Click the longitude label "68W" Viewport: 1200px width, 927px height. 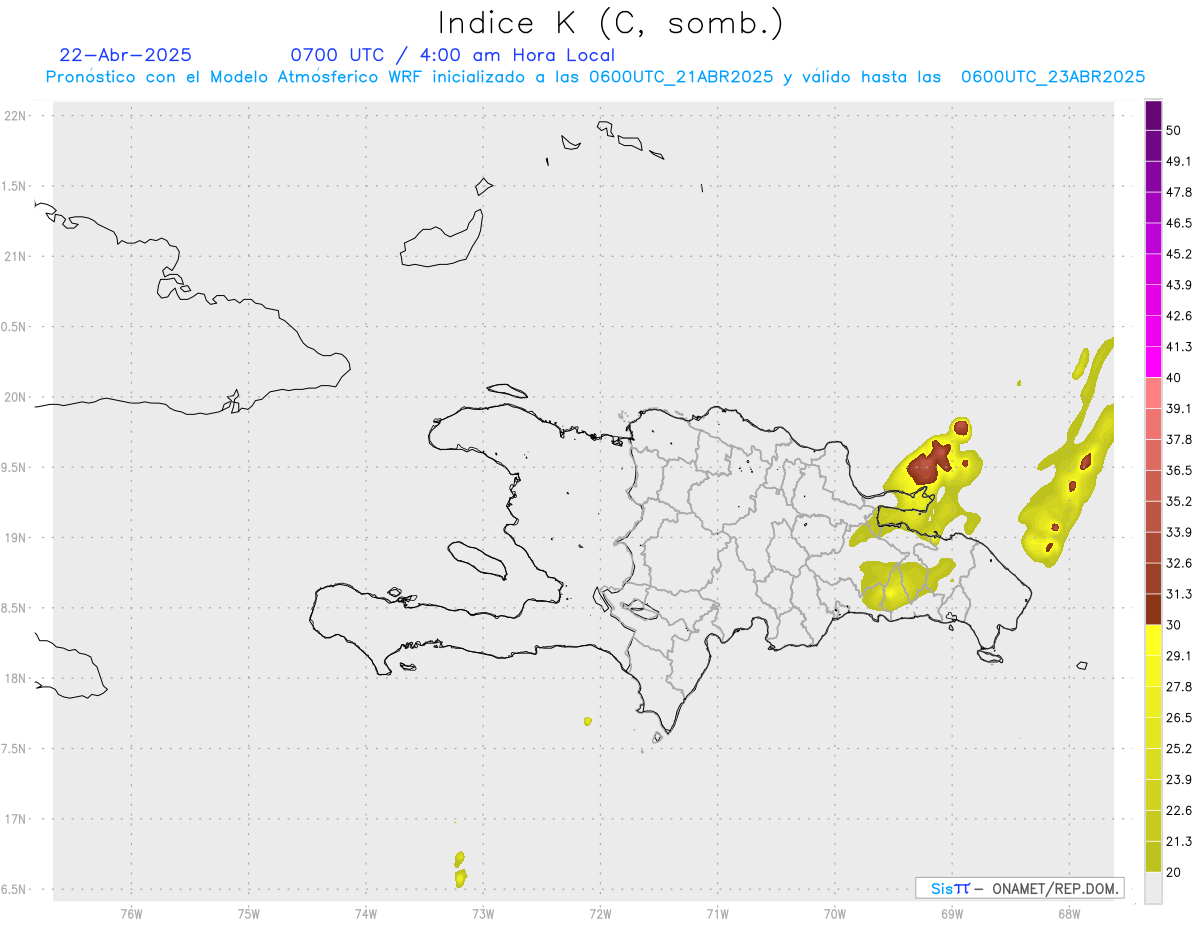point(1069,913)
